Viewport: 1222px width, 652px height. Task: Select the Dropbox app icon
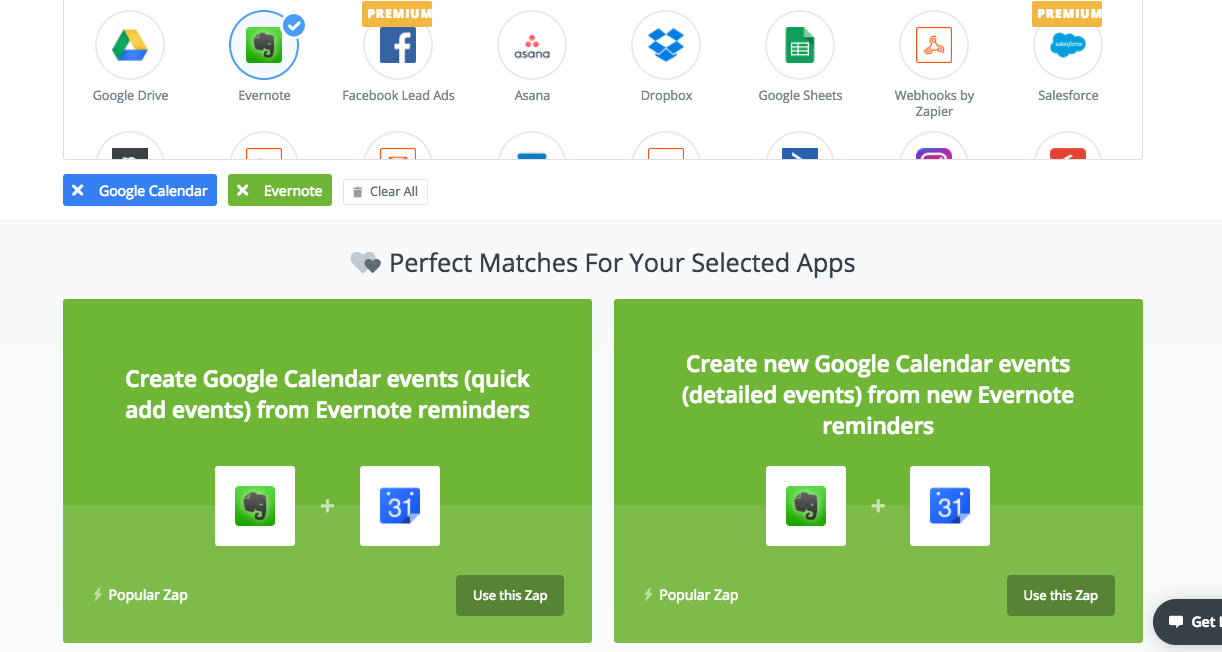point(666,45)
